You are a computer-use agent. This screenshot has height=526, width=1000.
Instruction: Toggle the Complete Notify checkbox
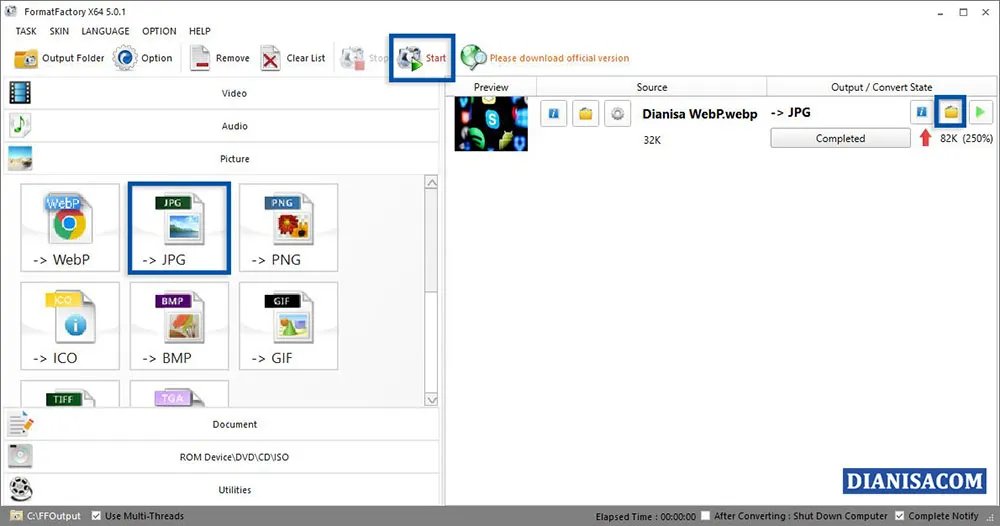click(899, 515)
